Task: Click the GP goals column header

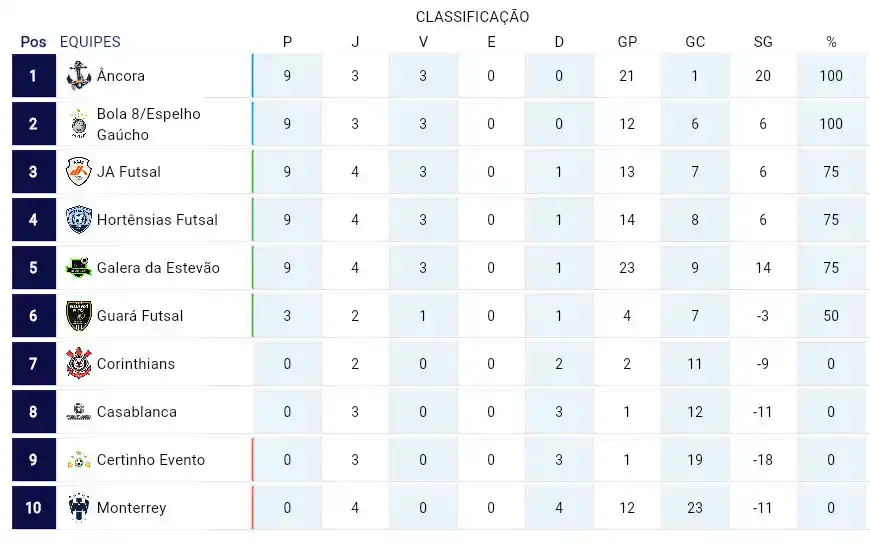Action: click(x=627, y=42)
